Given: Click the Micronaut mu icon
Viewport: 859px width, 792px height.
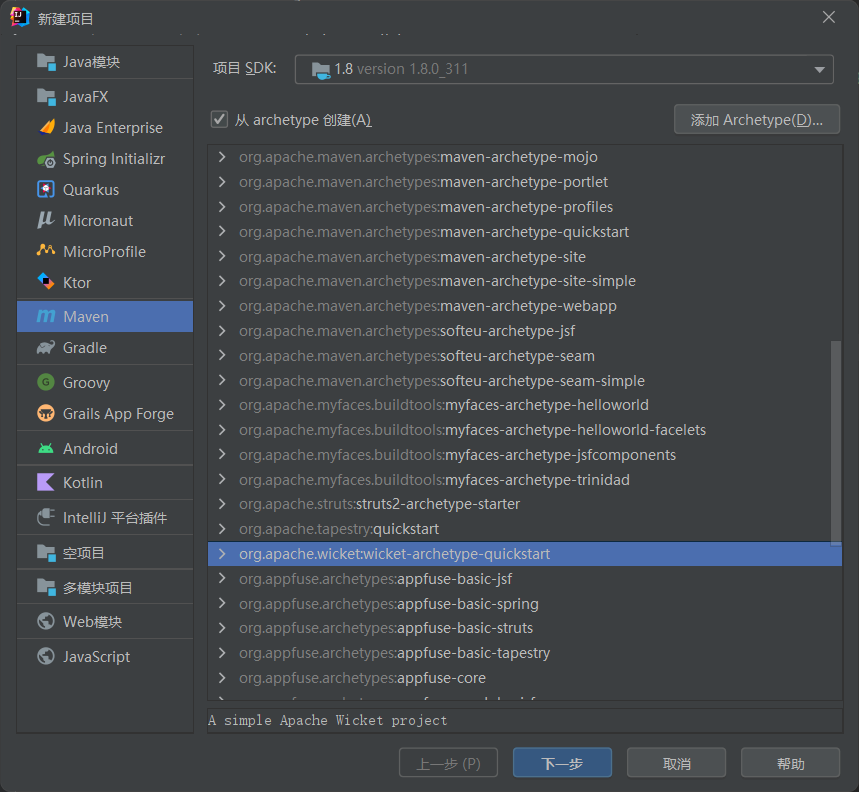Looking at the screenshot, I should click(46, 221).
